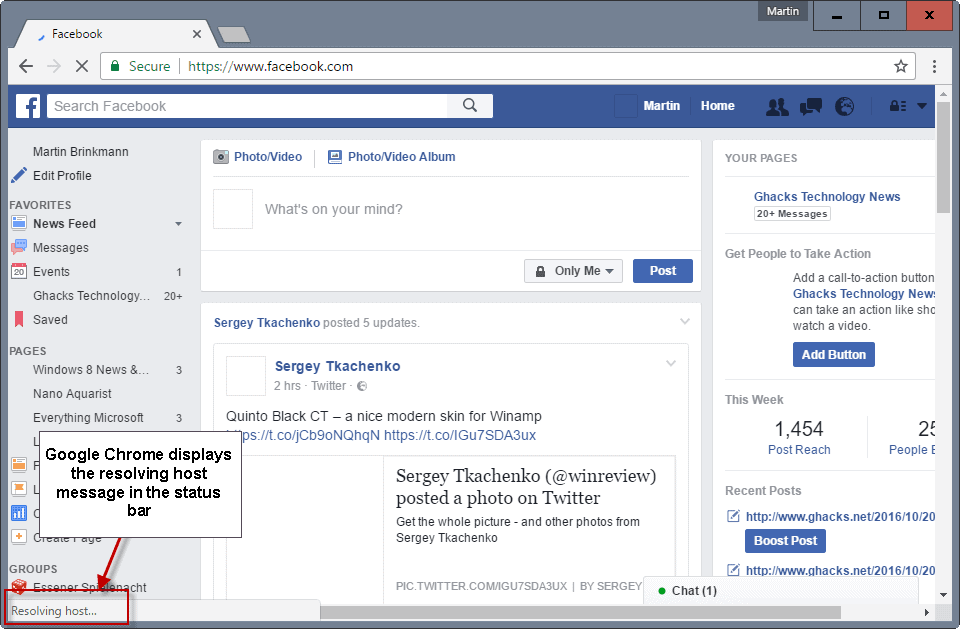
Task: Click the Facebook logo icon
Action: 28,106
